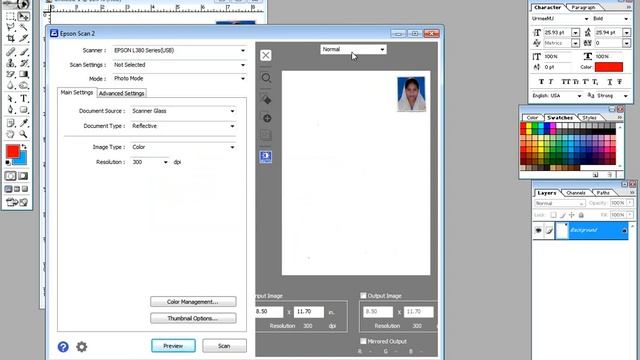The height and width of the screenshot is (360, 640).
Task: Switch to the Paths tab
Action: [603, 193]
